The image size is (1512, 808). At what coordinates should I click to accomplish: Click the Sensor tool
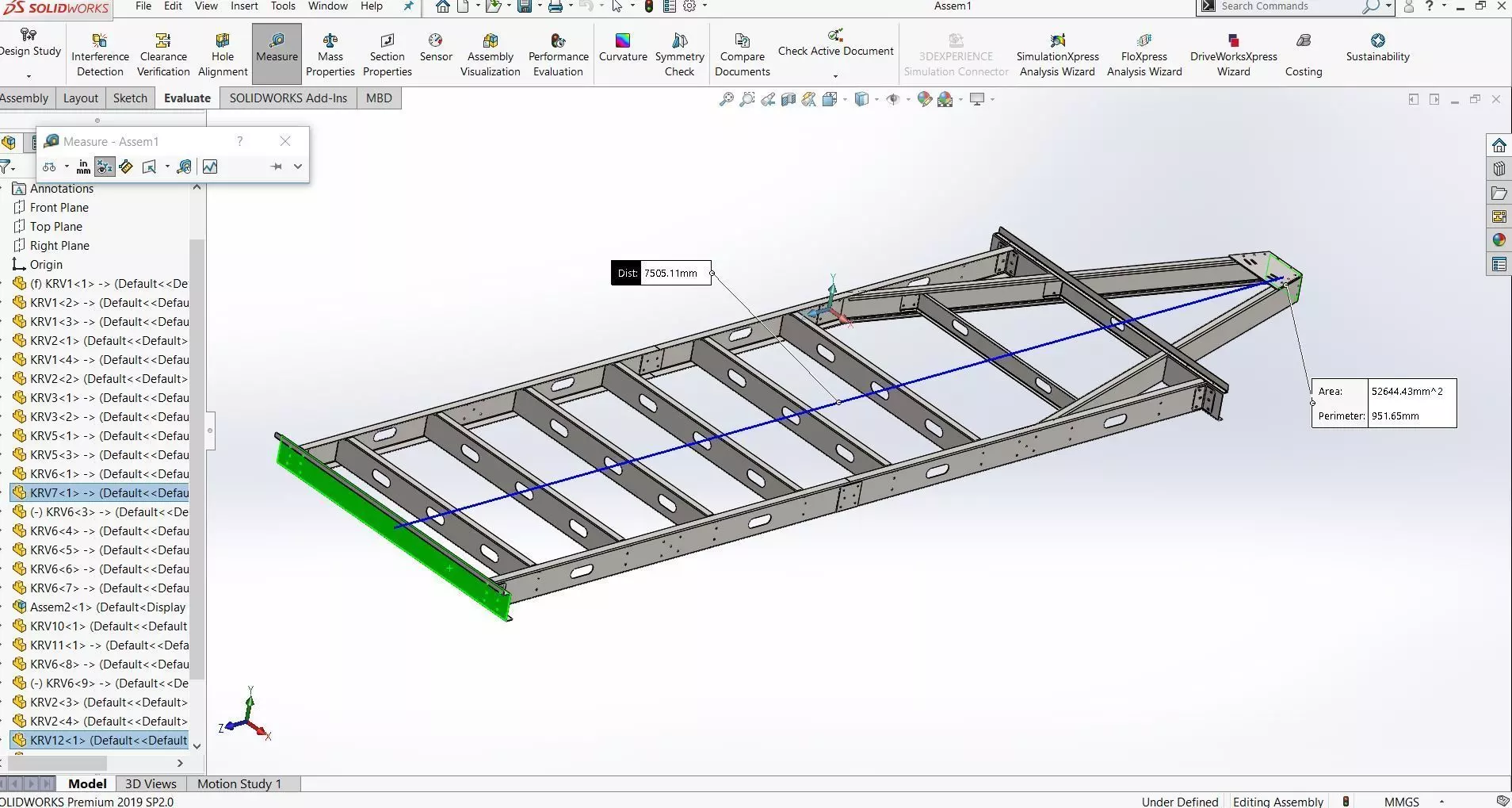pyautogui.click(x=436, y=48)
